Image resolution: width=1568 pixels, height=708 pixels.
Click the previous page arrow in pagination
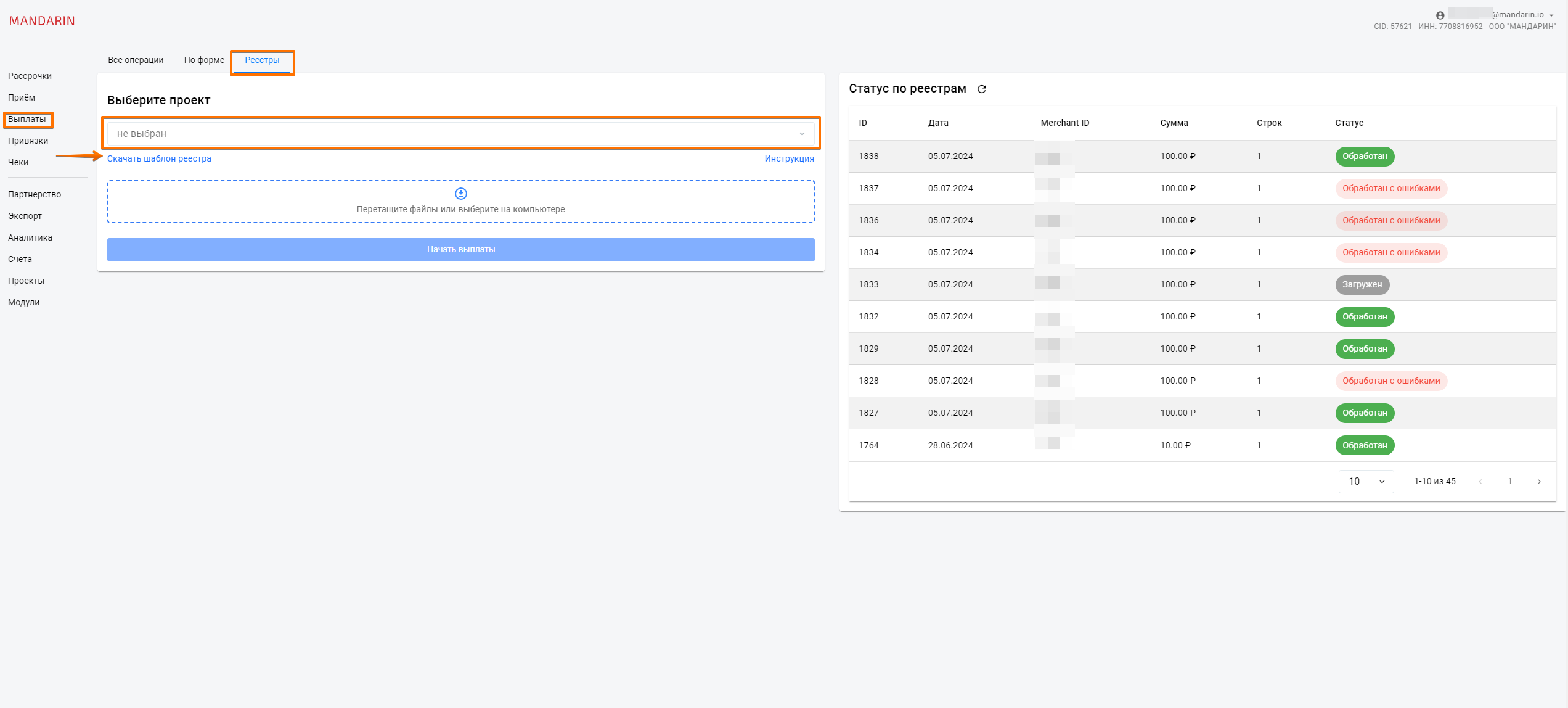click(1480, 482)
